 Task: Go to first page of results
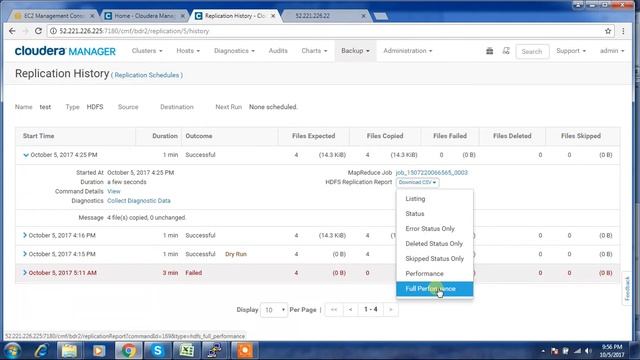(x=334, y=310)
